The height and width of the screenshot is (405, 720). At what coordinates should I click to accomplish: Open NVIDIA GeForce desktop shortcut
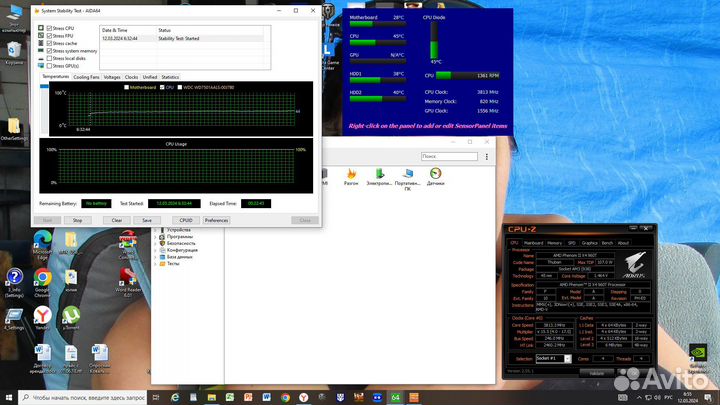coord(698,359)
